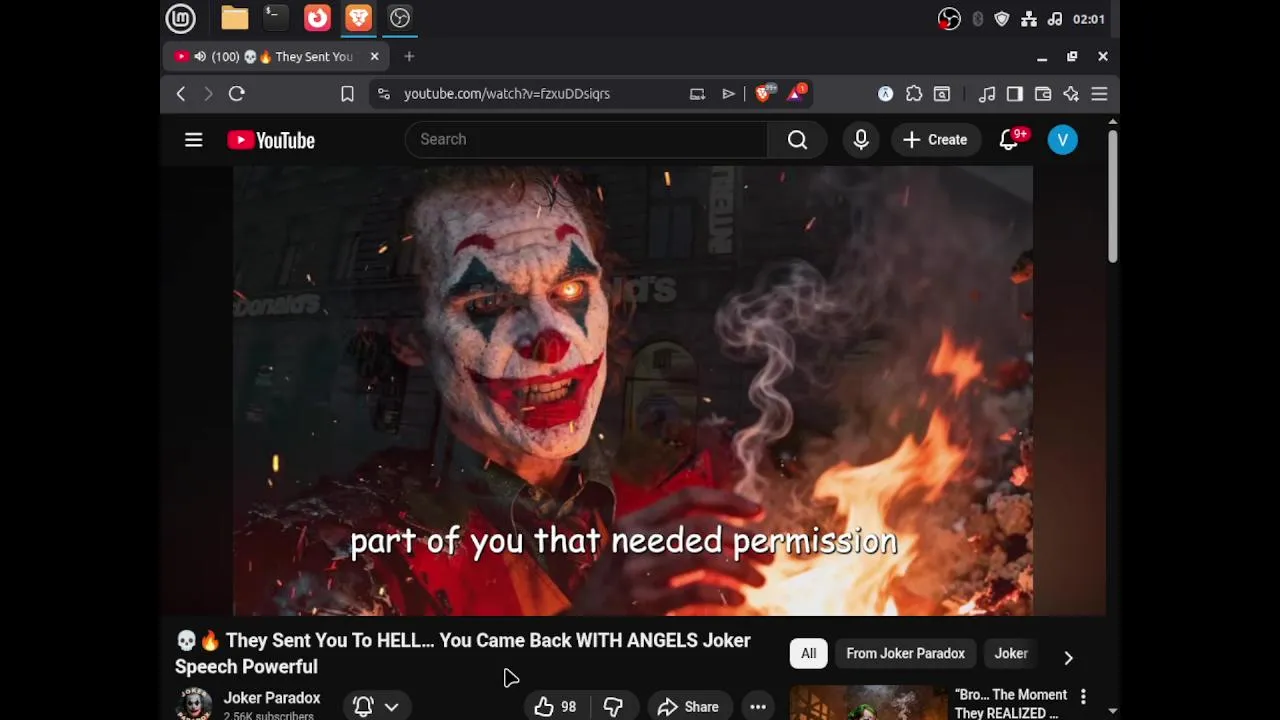The width and height of the screenshot is (1280, 720).
Task: Click the Brave browser panel icon
Action: [x=358, y=18]
